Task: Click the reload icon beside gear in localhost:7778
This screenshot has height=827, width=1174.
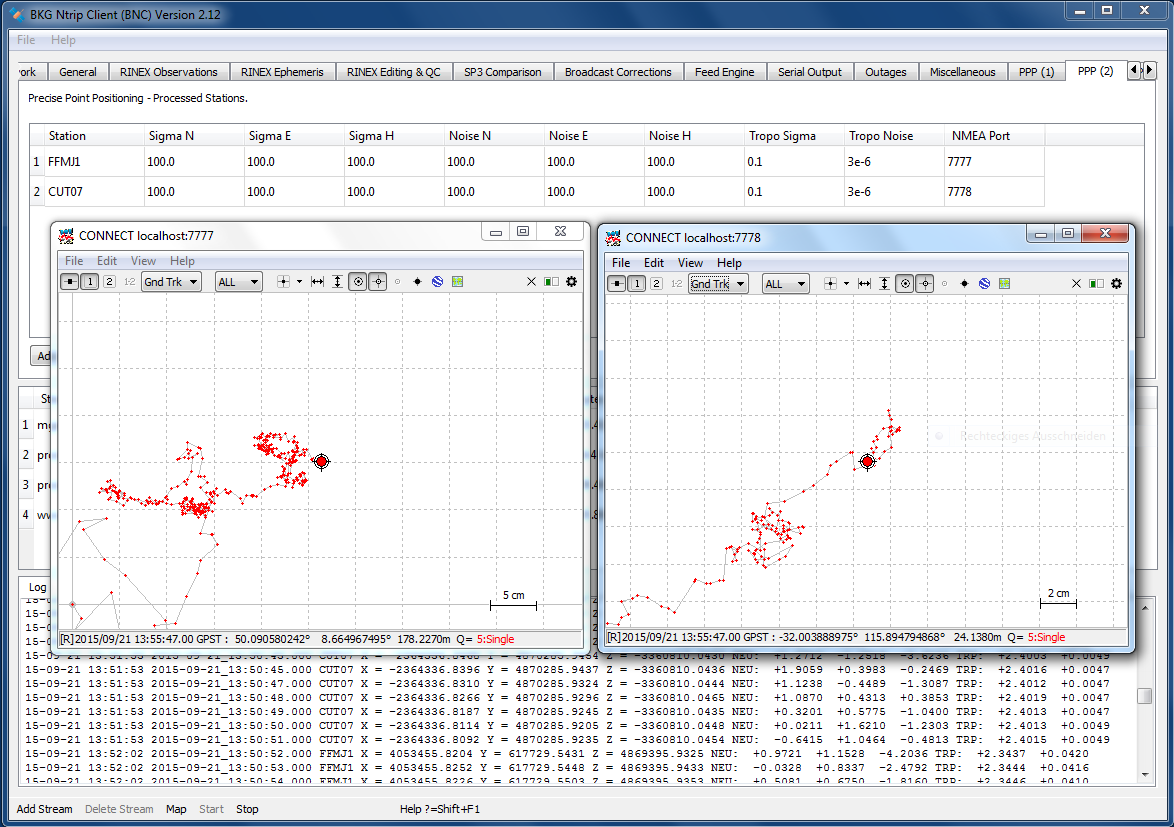Action: (x=1097, y=284)
